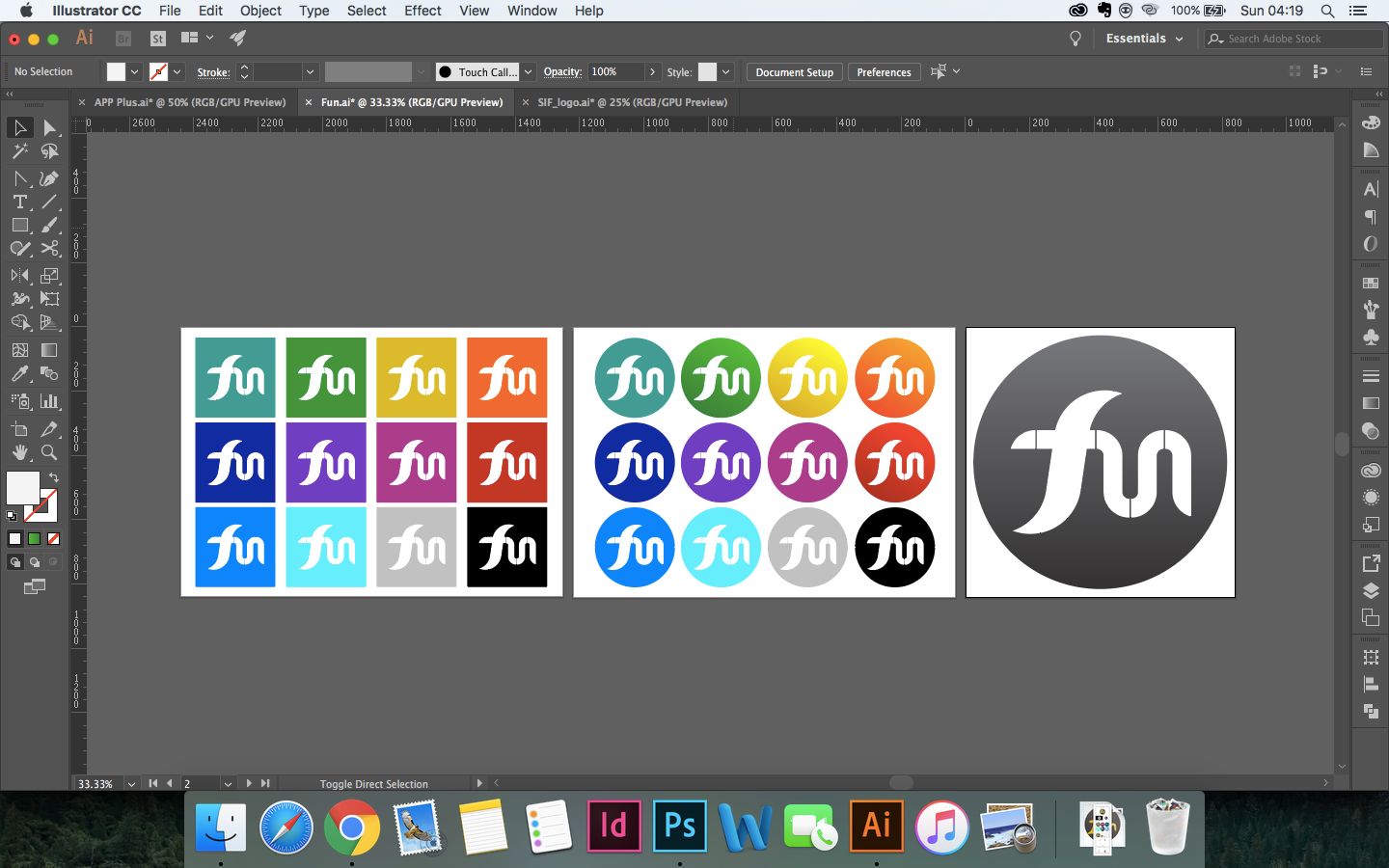Open the Object menu
Image resolution: width=1389 pixels, height=868 pixels.
click(x=260, y=11)
